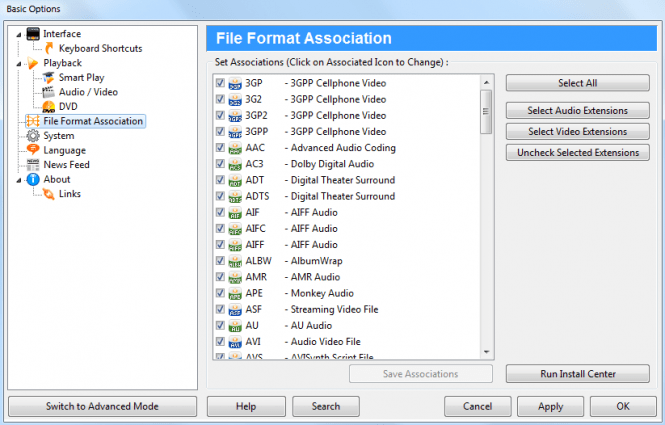
Task: Click the list scroll up arrow
Action: 486,82
